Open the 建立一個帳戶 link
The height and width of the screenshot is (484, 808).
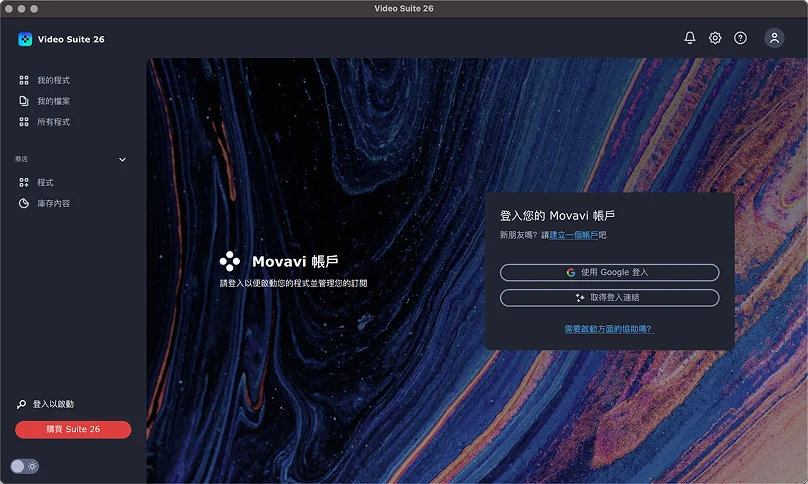point(574,235)
